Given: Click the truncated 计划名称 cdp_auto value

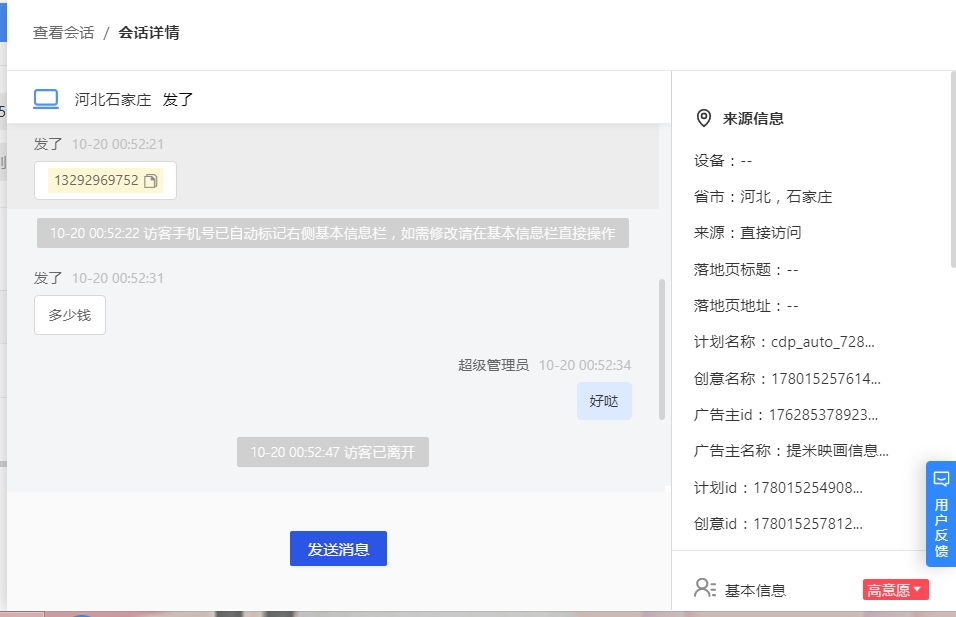Looking at the screenshot, I should [x=822, y=342].
